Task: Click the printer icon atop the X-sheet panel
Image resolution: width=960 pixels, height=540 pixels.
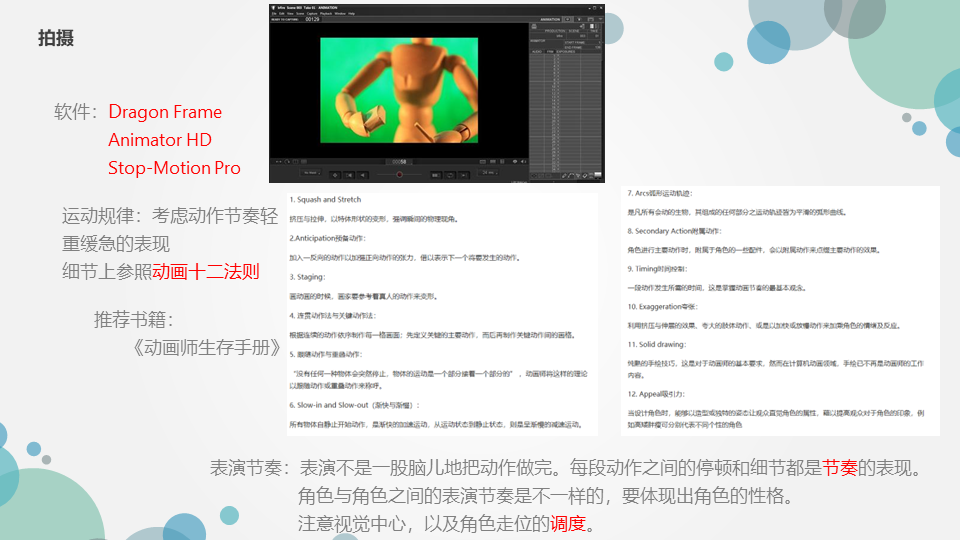Action: pyautogui.click(x=534, y=26)
